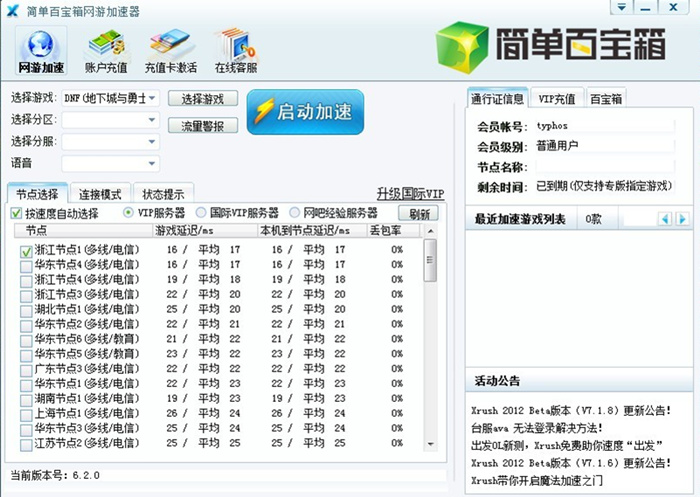700x497 pixels.
Task: Switch to the 百宝箱 tab
Action: point(606,98)
